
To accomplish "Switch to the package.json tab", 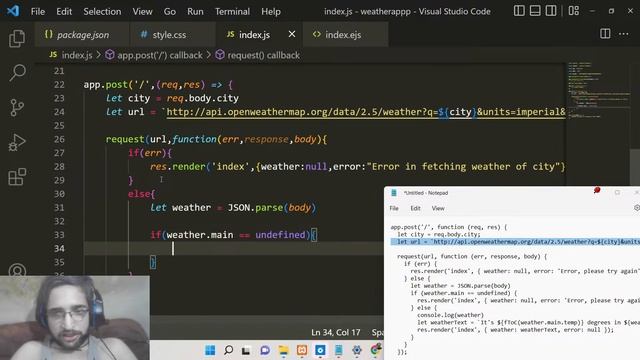I will point(82,35).
